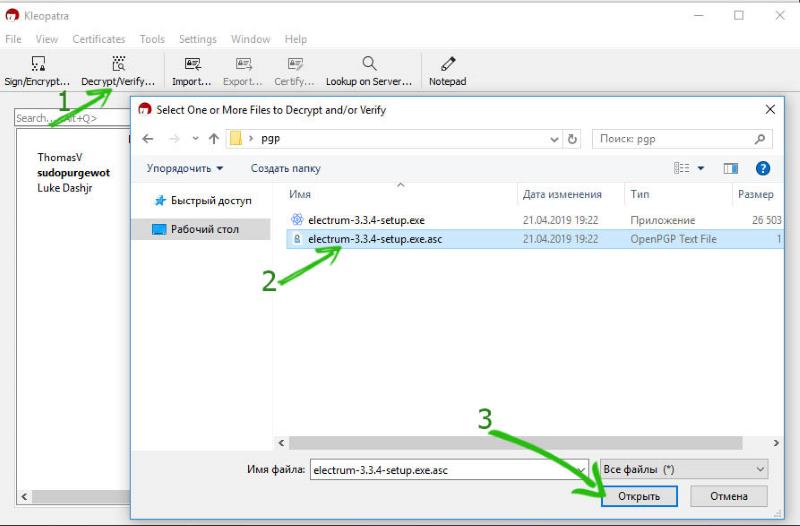Open the File menu

coord(13,39)
